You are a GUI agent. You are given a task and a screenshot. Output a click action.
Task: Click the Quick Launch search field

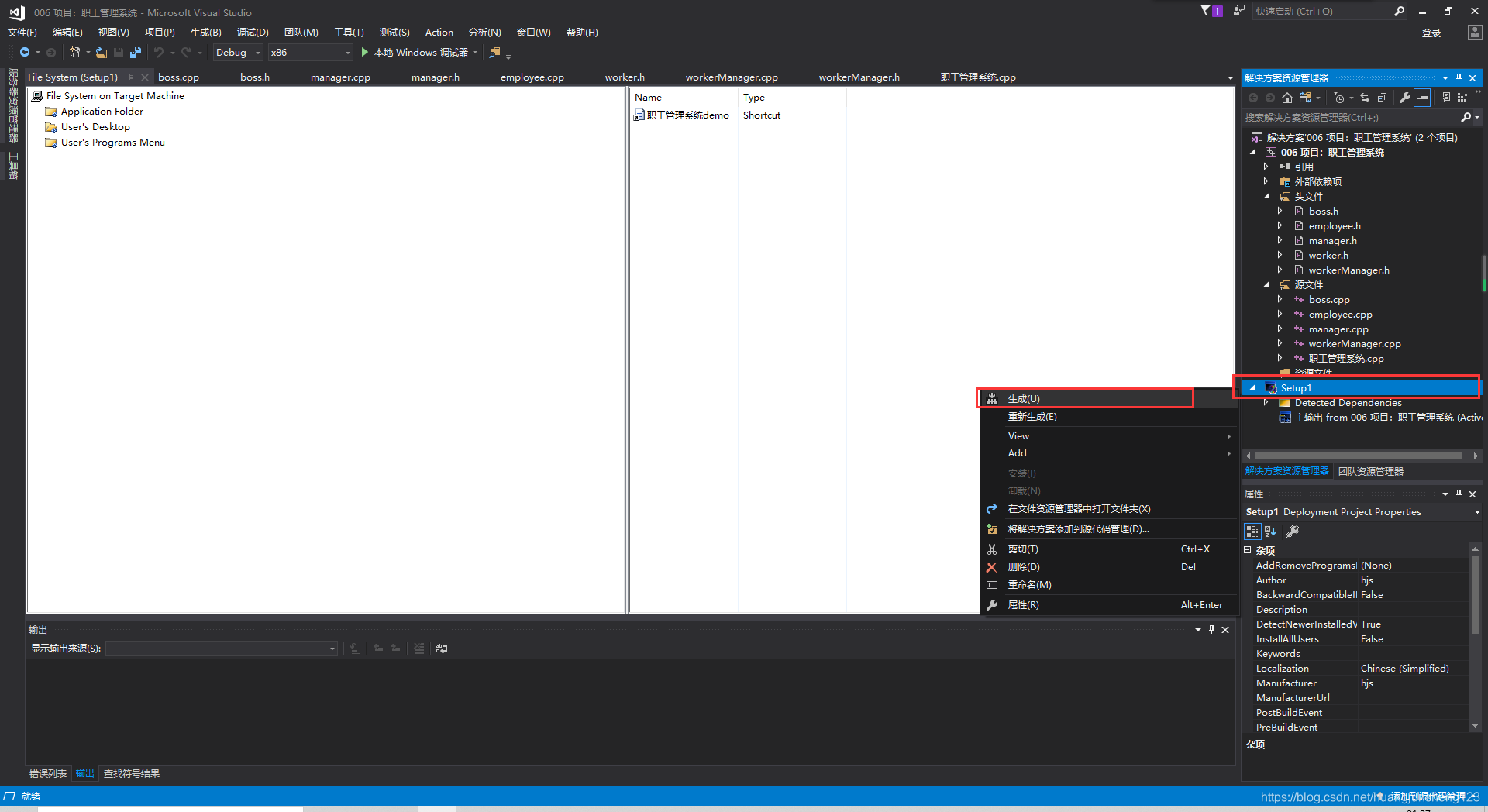tap(1321, 12)
